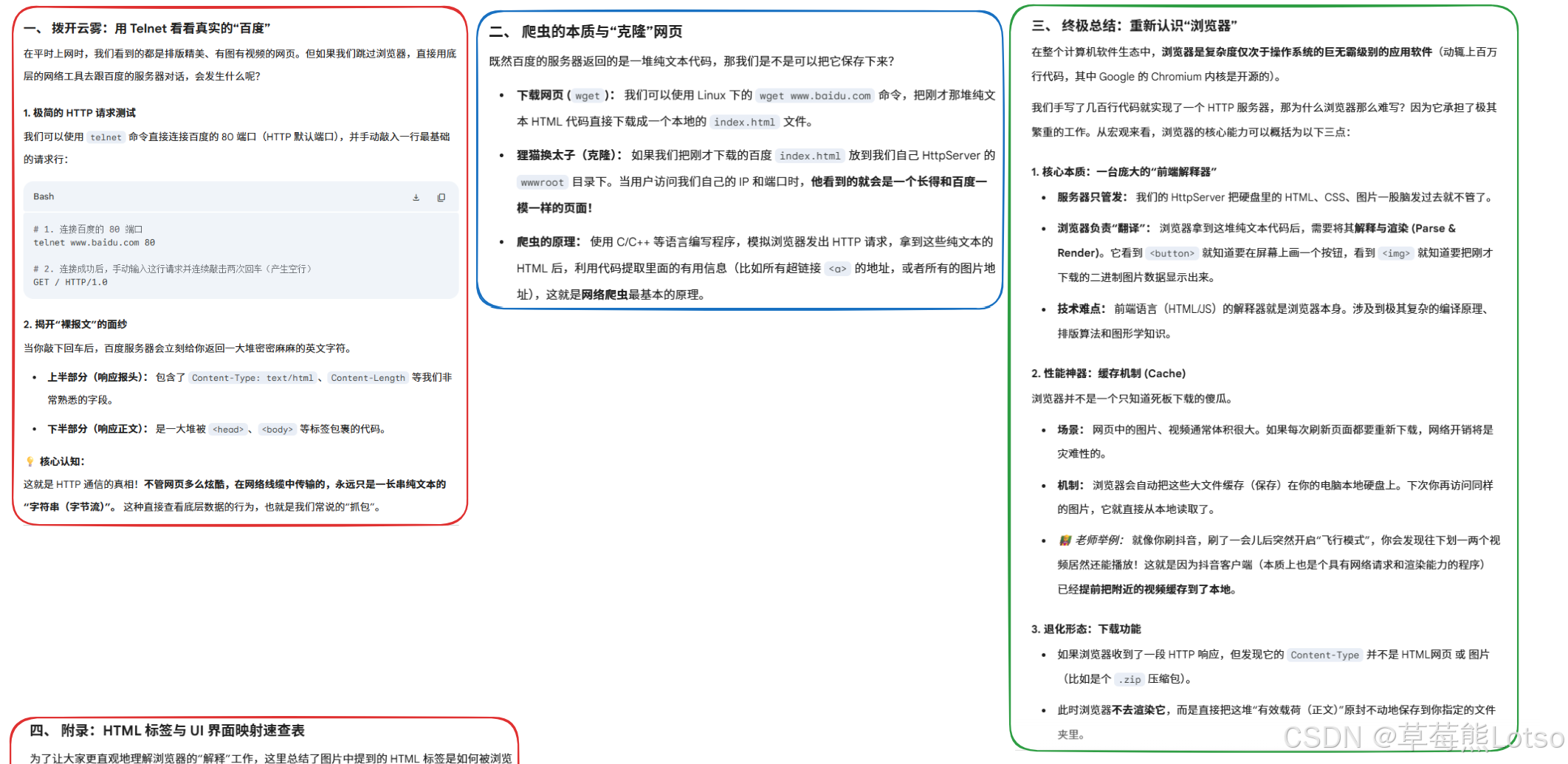The height and width of the screenshot is (764, 1568).
Task: Click inline code '<head>' tag
Action: click(x=228, y=430)
